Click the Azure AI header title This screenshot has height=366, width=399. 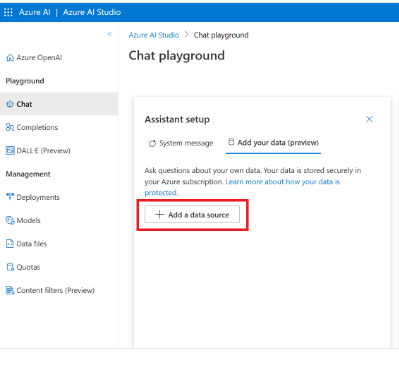point(35,12)
